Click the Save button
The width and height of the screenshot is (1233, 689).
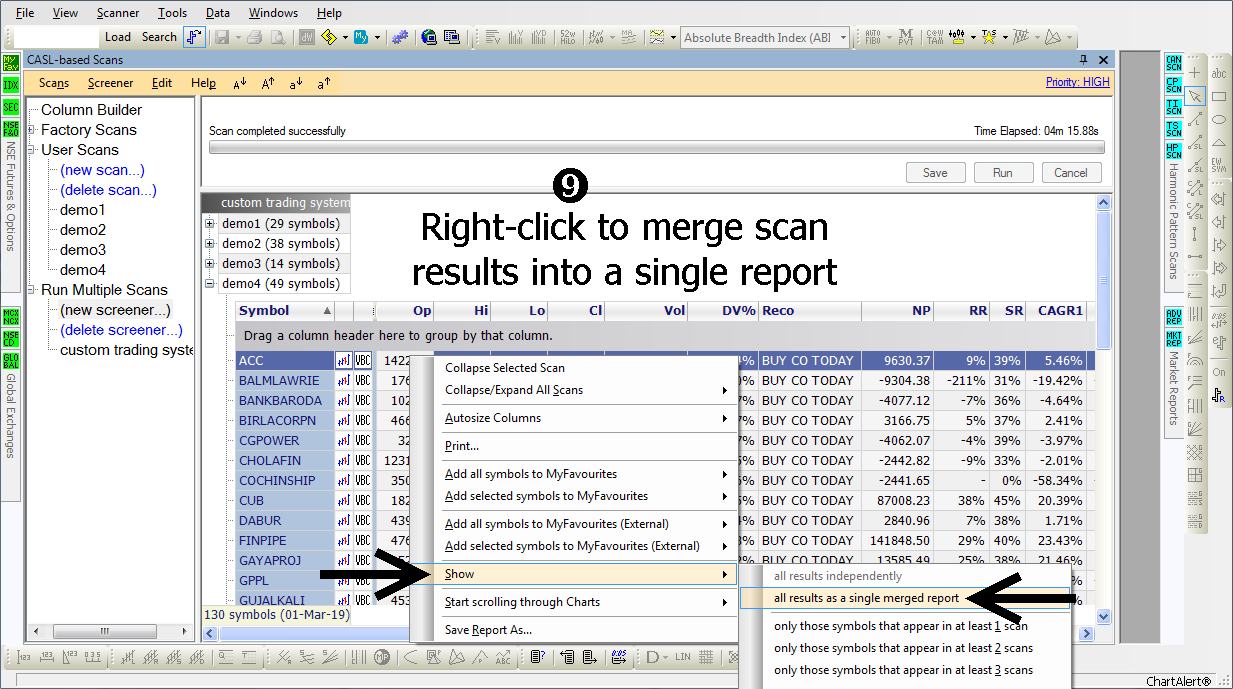pyautogui.click(x=935, y=173)
